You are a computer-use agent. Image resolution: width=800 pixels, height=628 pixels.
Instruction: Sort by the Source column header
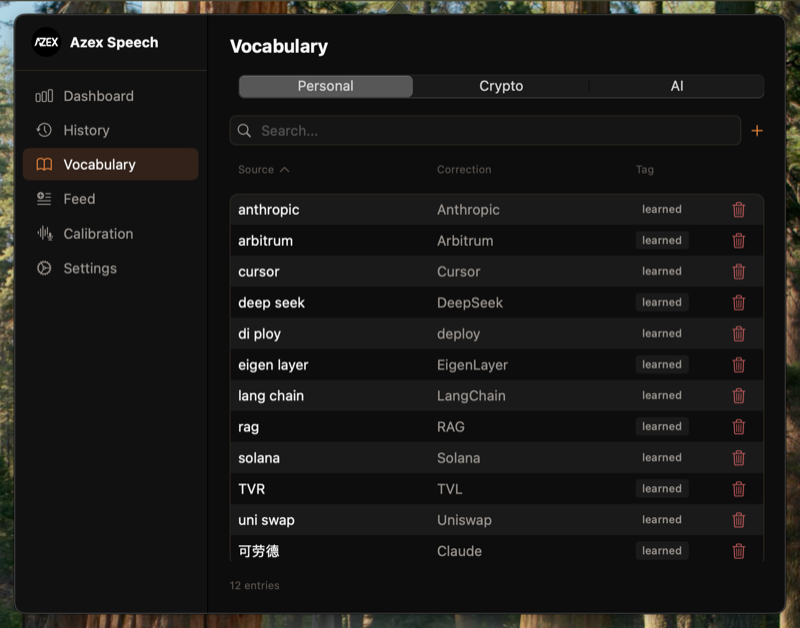pyautogui.click(x=263, y=169)
